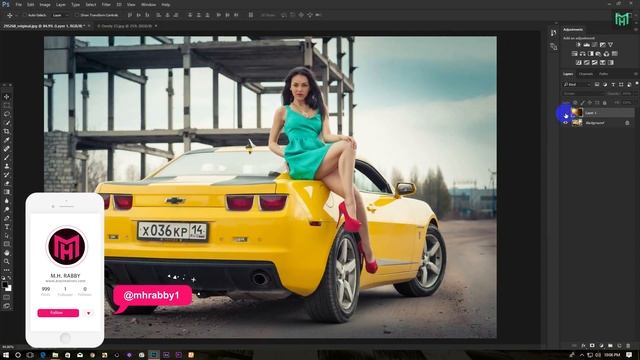Click the Layer 1 thumbnail
640x360 pixels.
coord(577,113)
